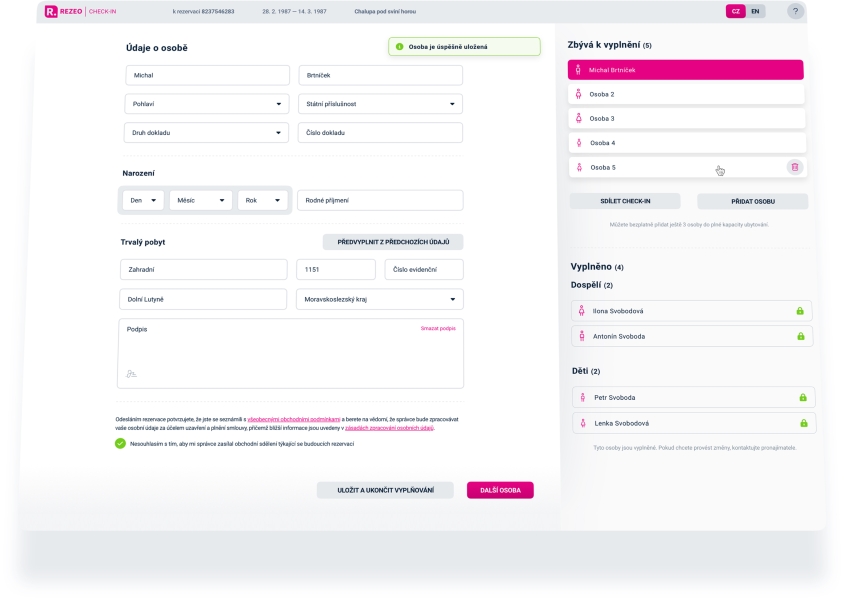Click green lock icon beside Ilona Svobodová
This screenshot has width=844, height=600.
point(800,311)
